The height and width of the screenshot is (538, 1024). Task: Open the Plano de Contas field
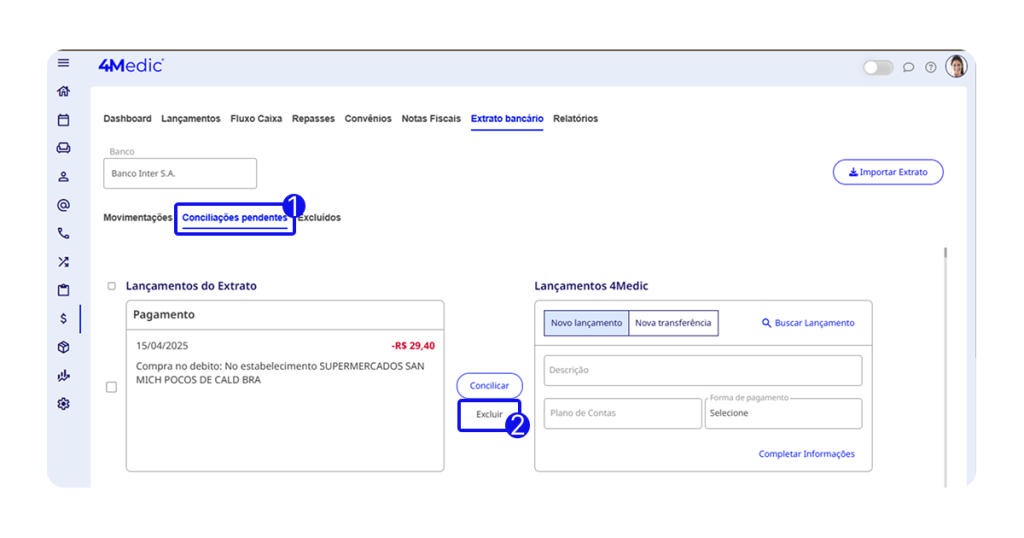pos(622,413)
